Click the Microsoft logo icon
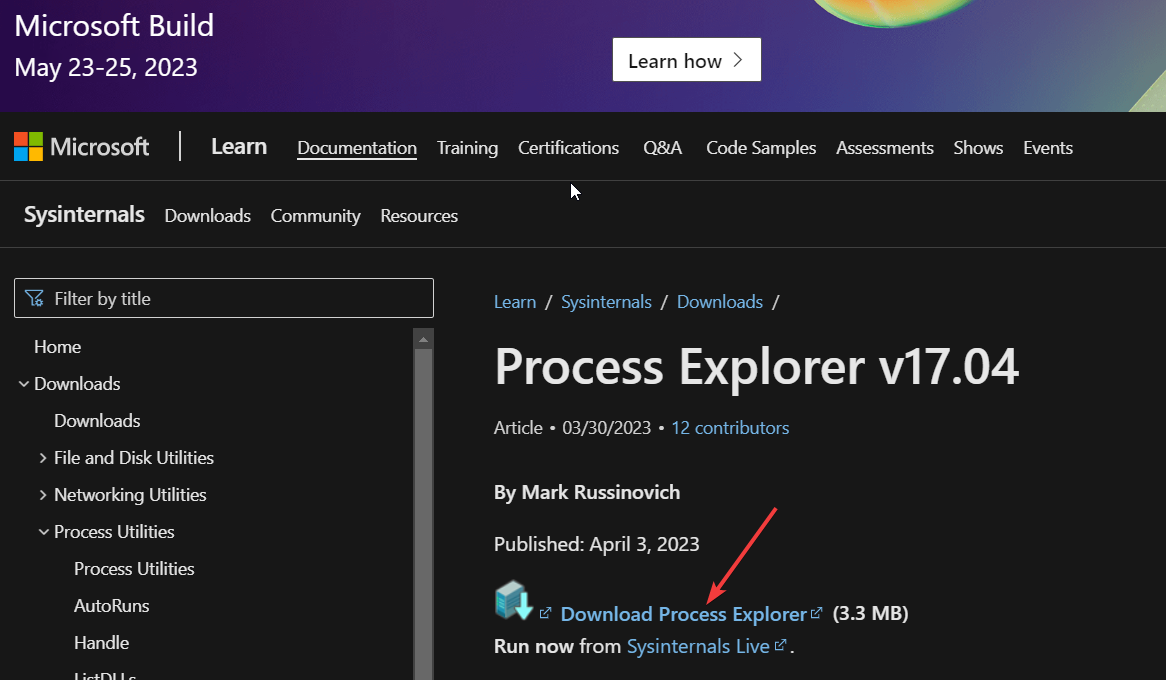1166x680 pixels. click(27, 146)
